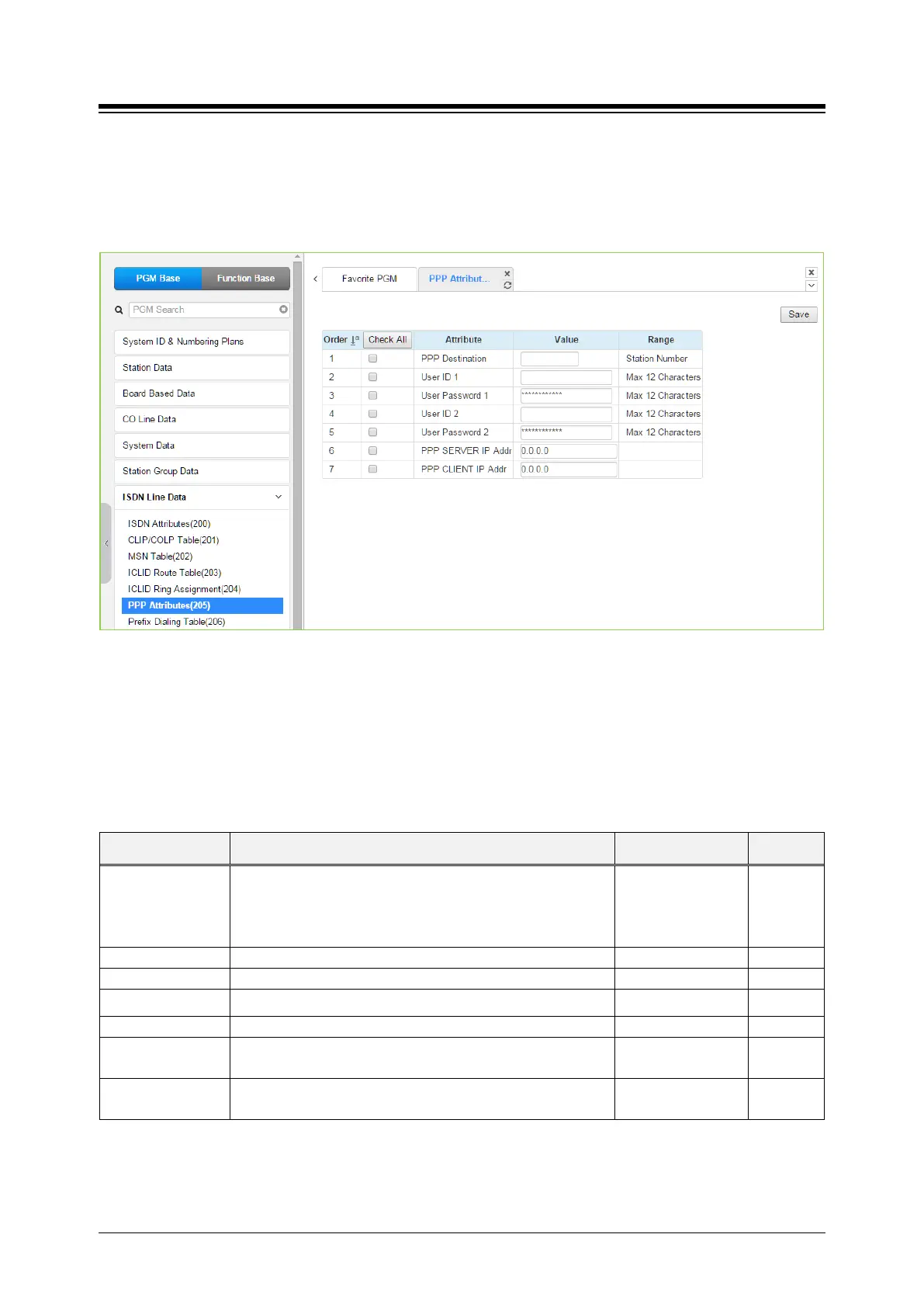Collapse the sidebar using its edge handle

coord(106,543)
